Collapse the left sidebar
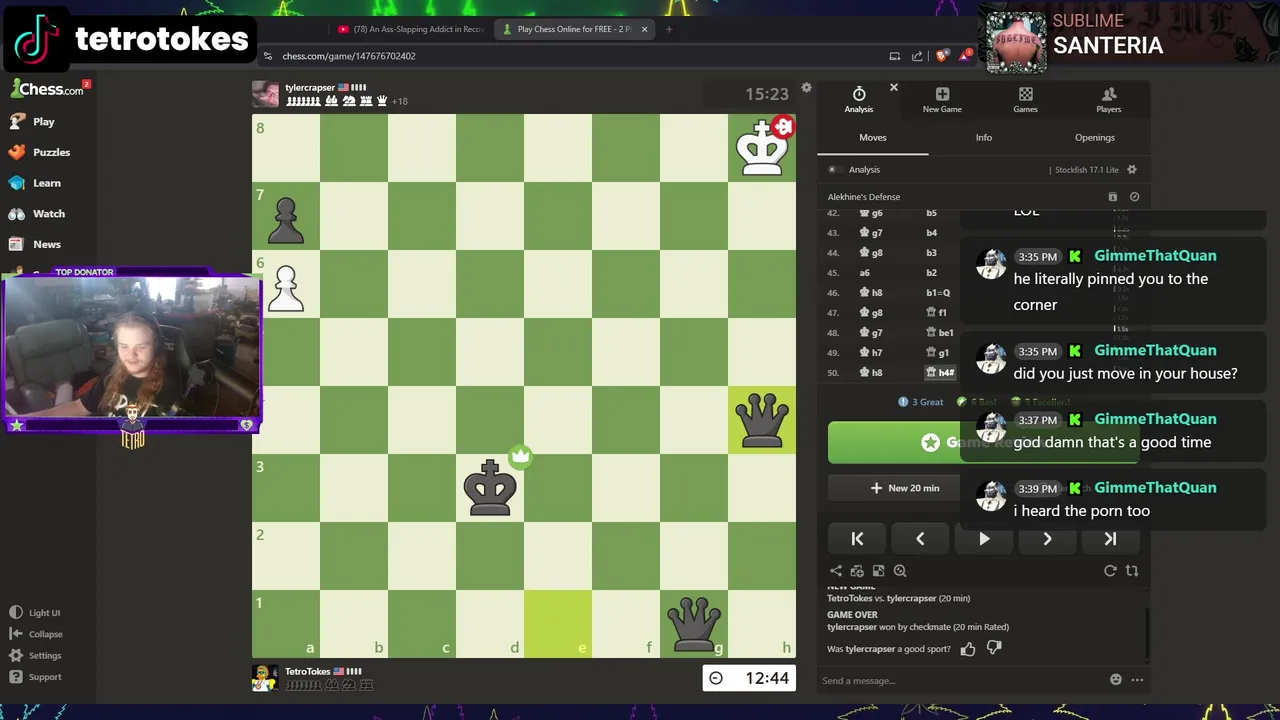The image size is (1280, 720). pyautogui.click(x=36, y=634)
